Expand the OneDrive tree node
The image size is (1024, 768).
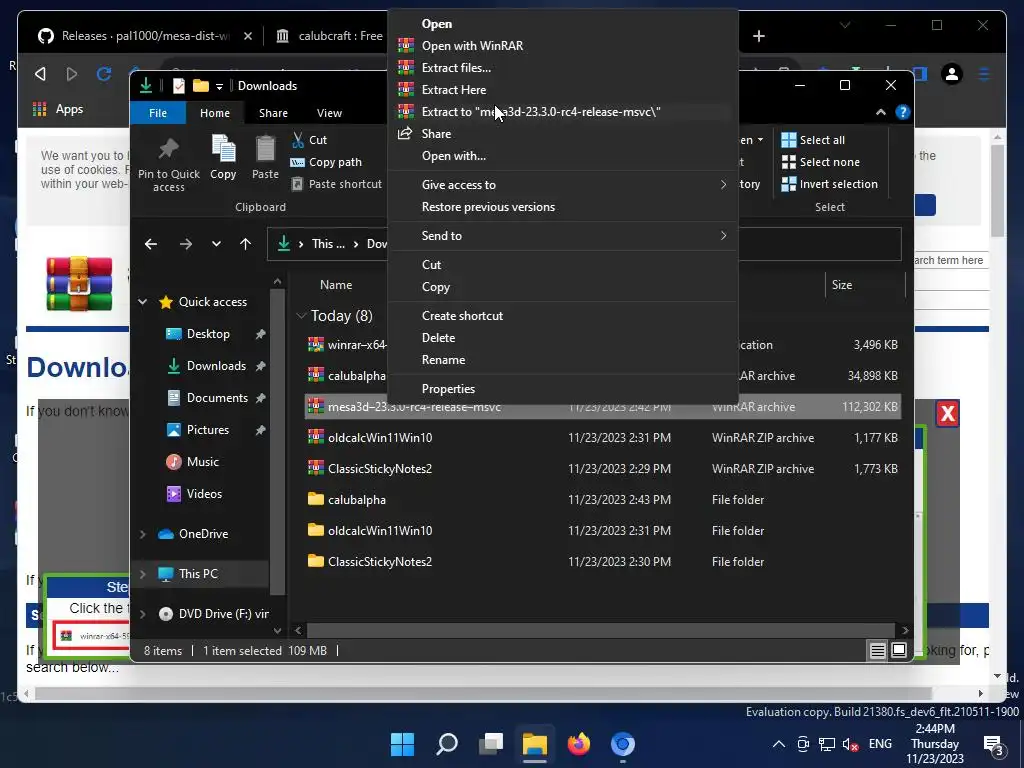[142, 534]
